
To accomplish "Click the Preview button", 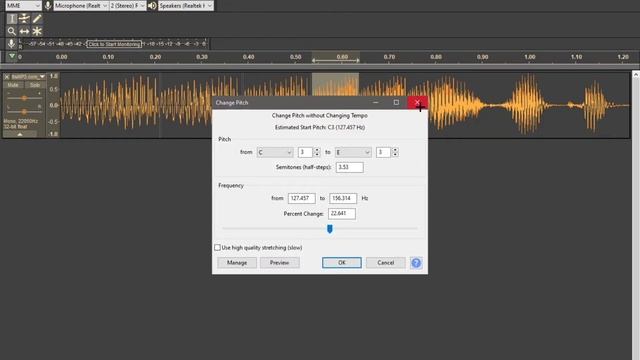I will click(x=280, y=263).
